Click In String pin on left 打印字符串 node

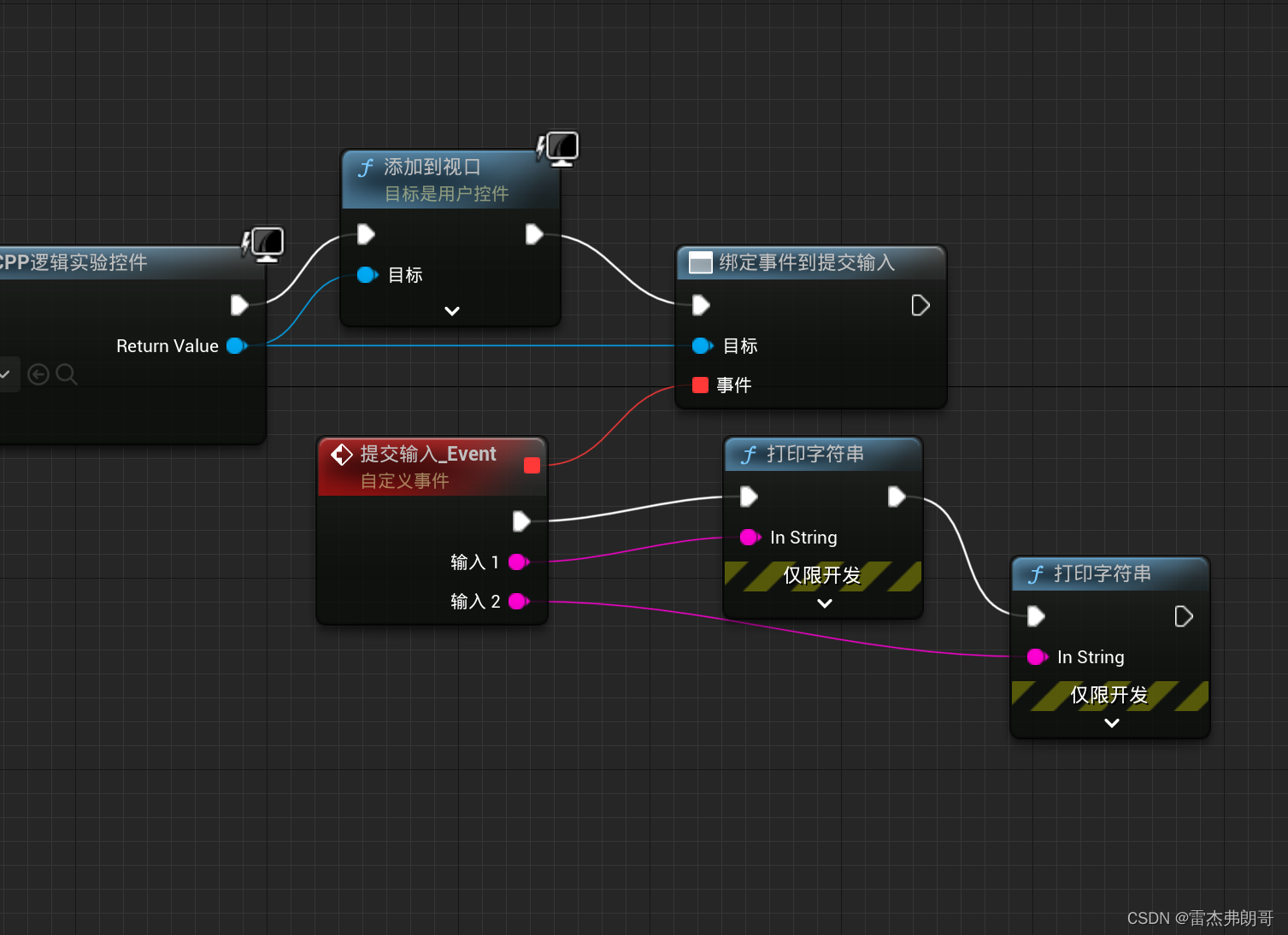750,538
